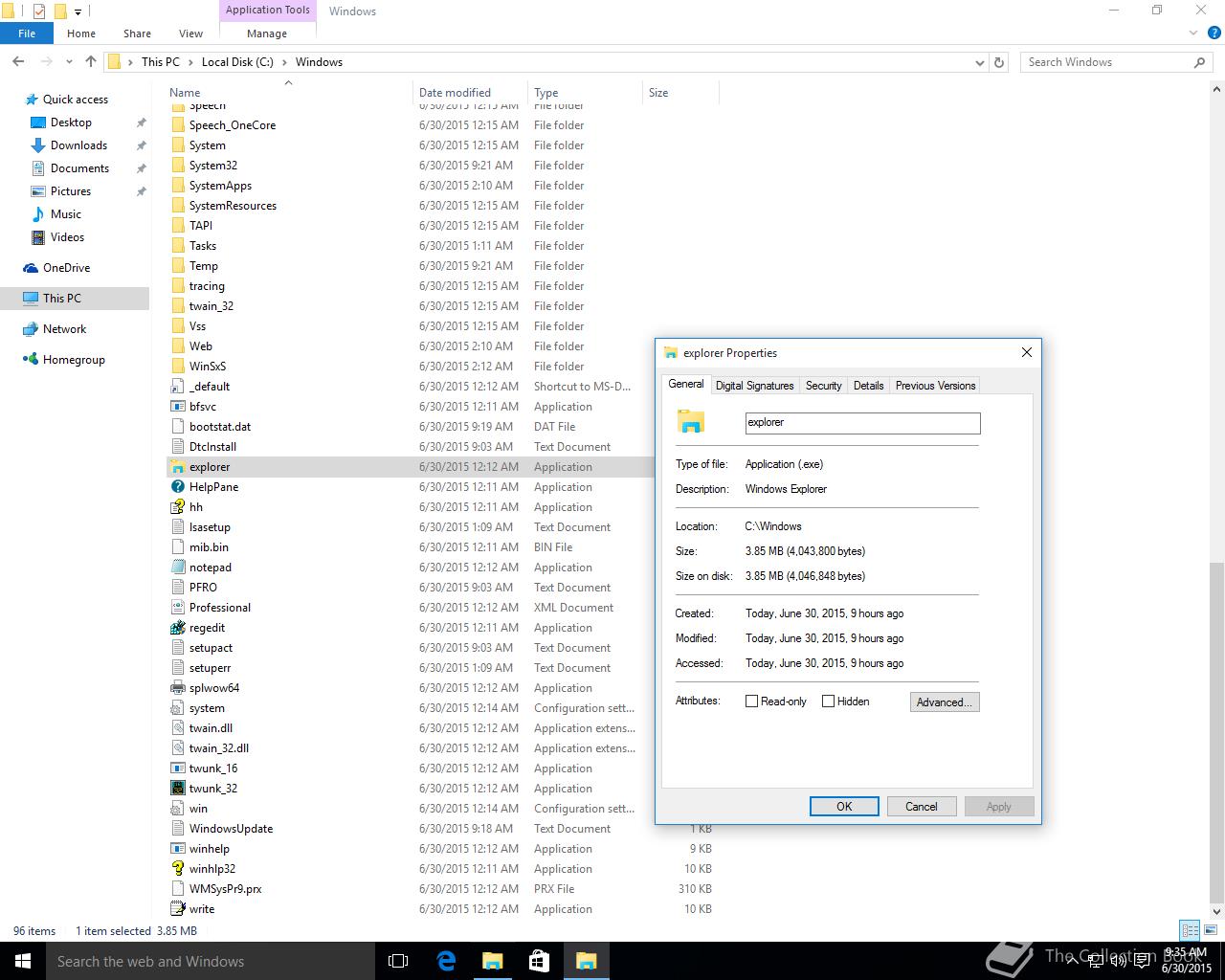Open Microsoft Edge from the taskbar
The width and height of the screenshot is (1225, 980).
(446, 961)
